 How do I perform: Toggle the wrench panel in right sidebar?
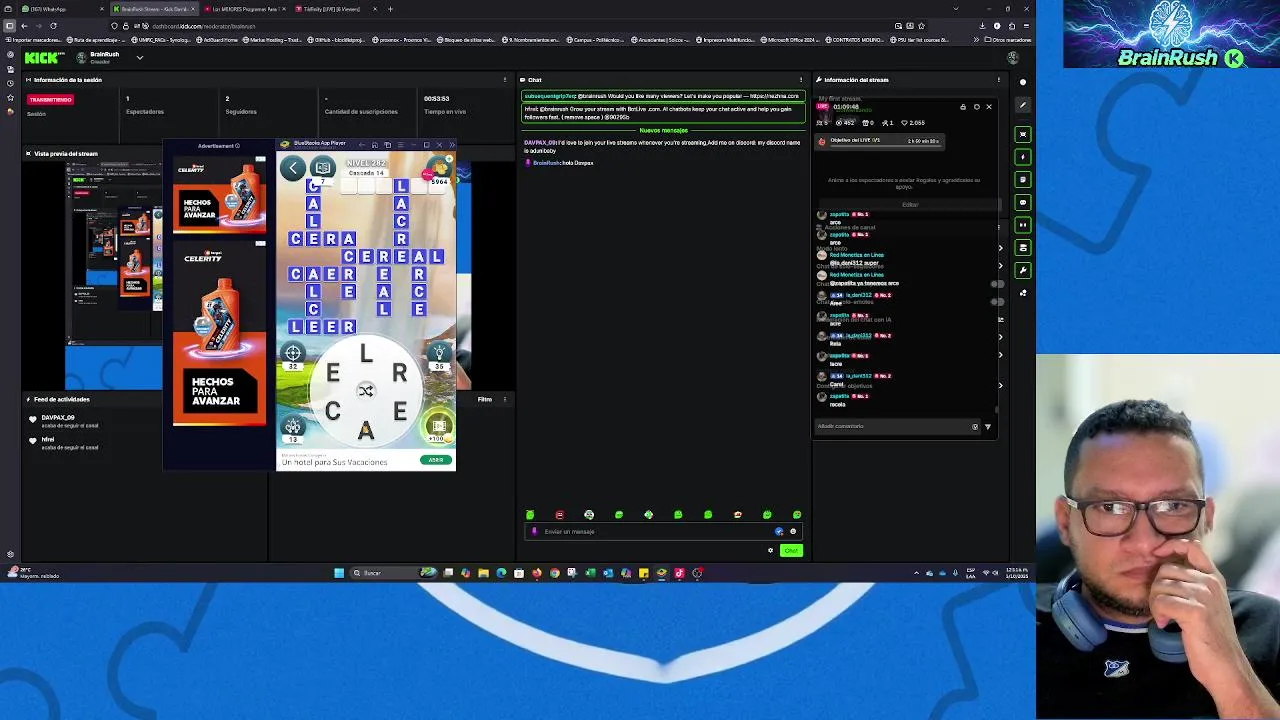[1023, 270]
